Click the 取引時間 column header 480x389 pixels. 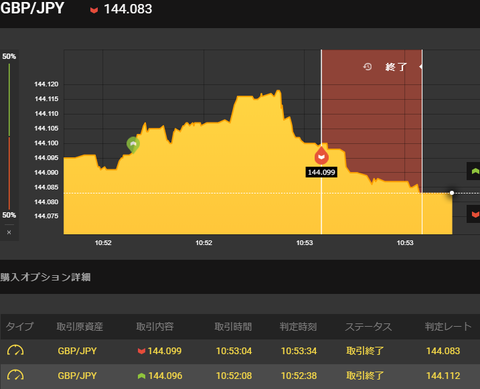point(233,326)
